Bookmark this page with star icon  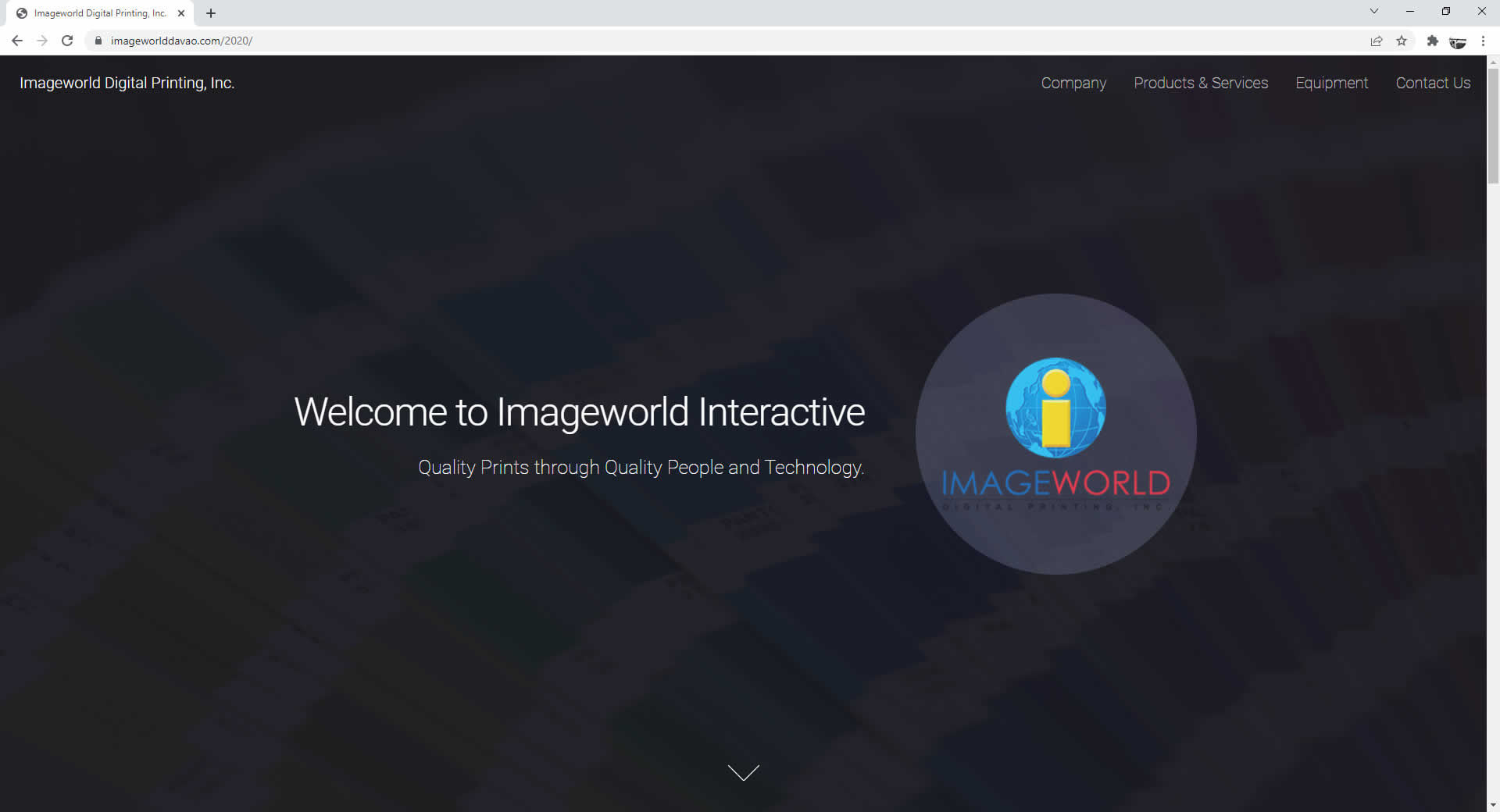tap(1402, 41)
